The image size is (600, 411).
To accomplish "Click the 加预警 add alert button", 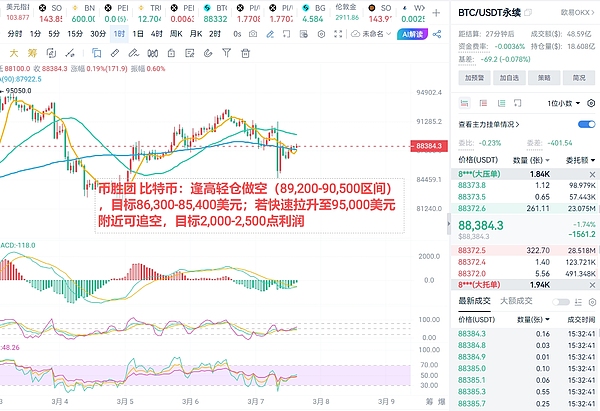I will pyautogui.click(x=474, y=76).
